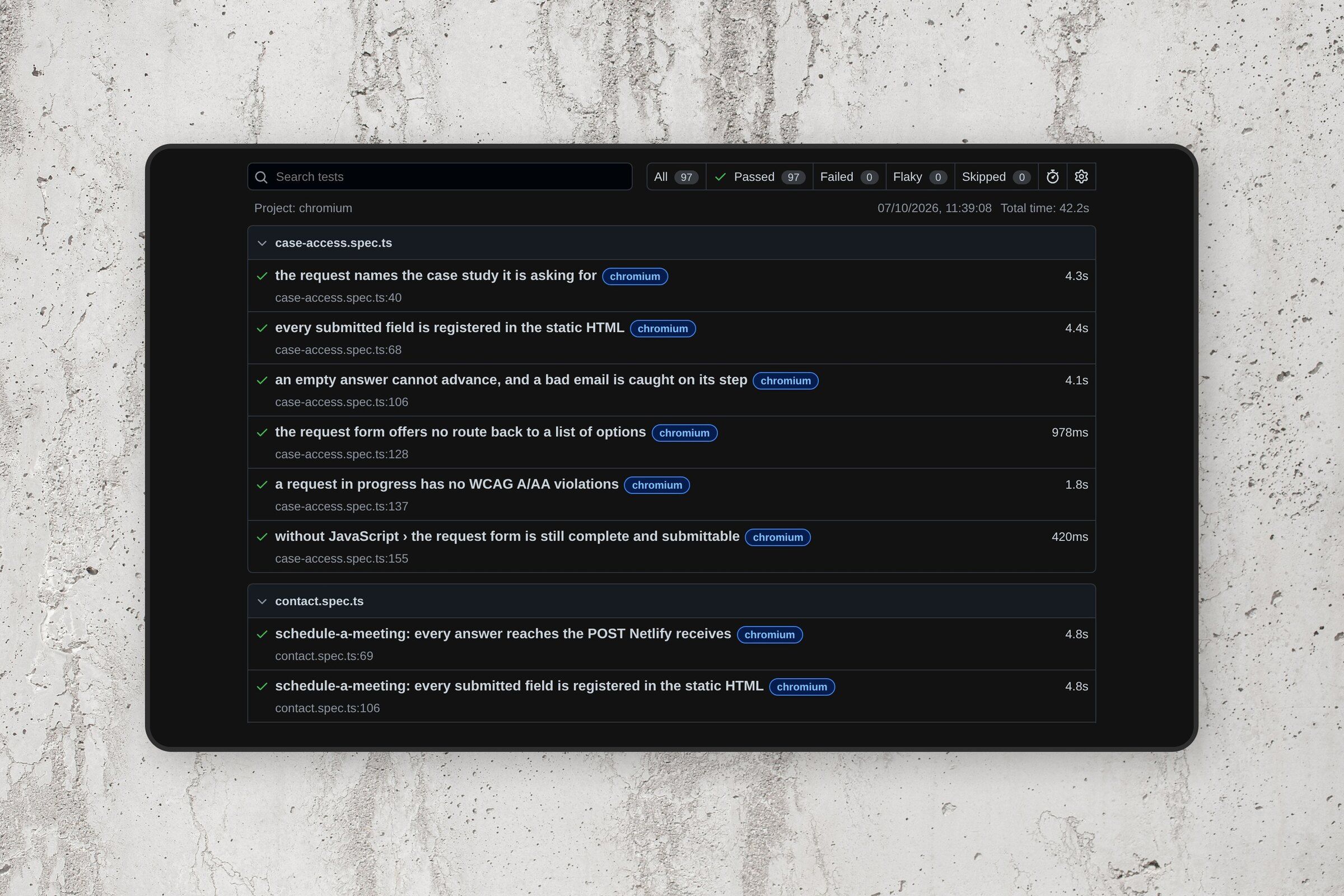Click location text case-access.spec.ts:68
Screen dimensions: 1344x896
[x=338, y=349]
